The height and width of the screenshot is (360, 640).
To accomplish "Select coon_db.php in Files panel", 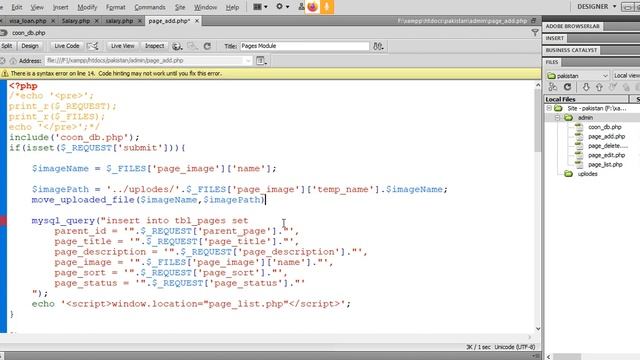I will click(x=604, y=127).
